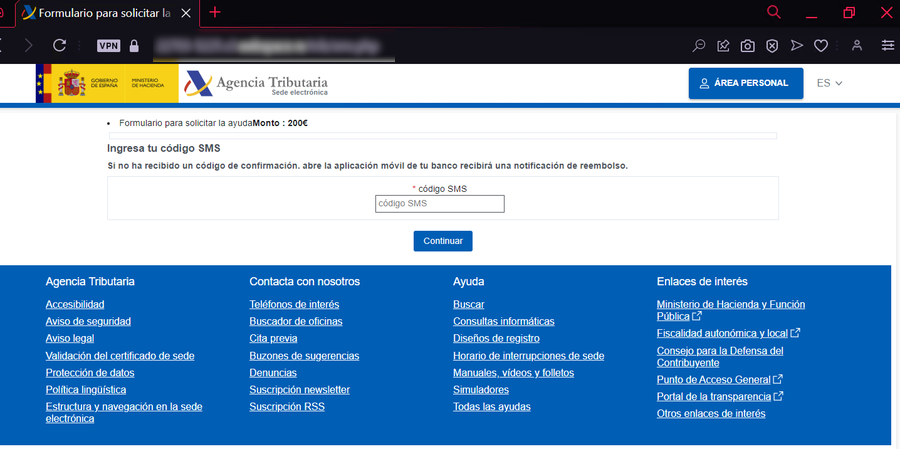Click the search tabs magnifier icon
Image resolution: width=900 pixels, height=449 pixels.
tap(773, 12)
